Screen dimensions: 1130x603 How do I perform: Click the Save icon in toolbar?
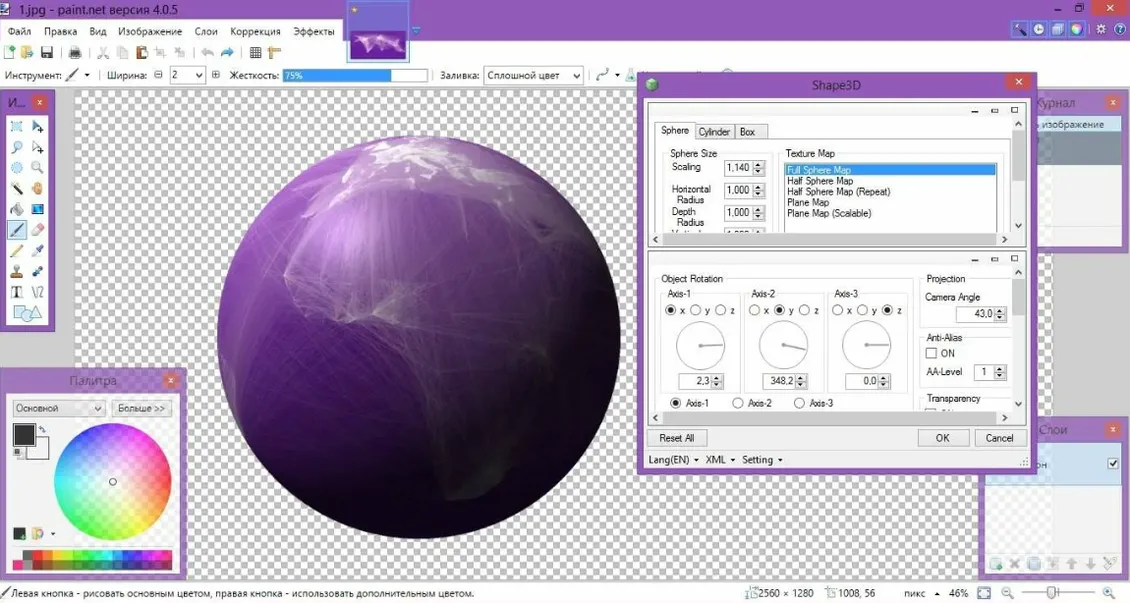point(46,53)
